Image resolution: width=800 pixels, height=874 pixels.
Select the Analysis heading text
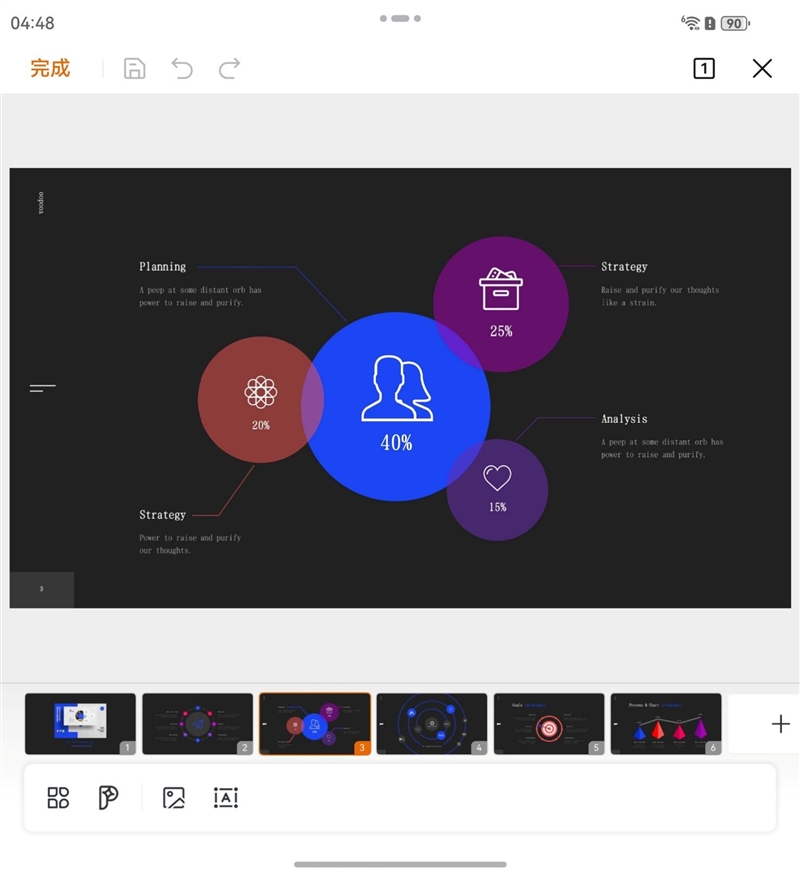pos(624,419)
